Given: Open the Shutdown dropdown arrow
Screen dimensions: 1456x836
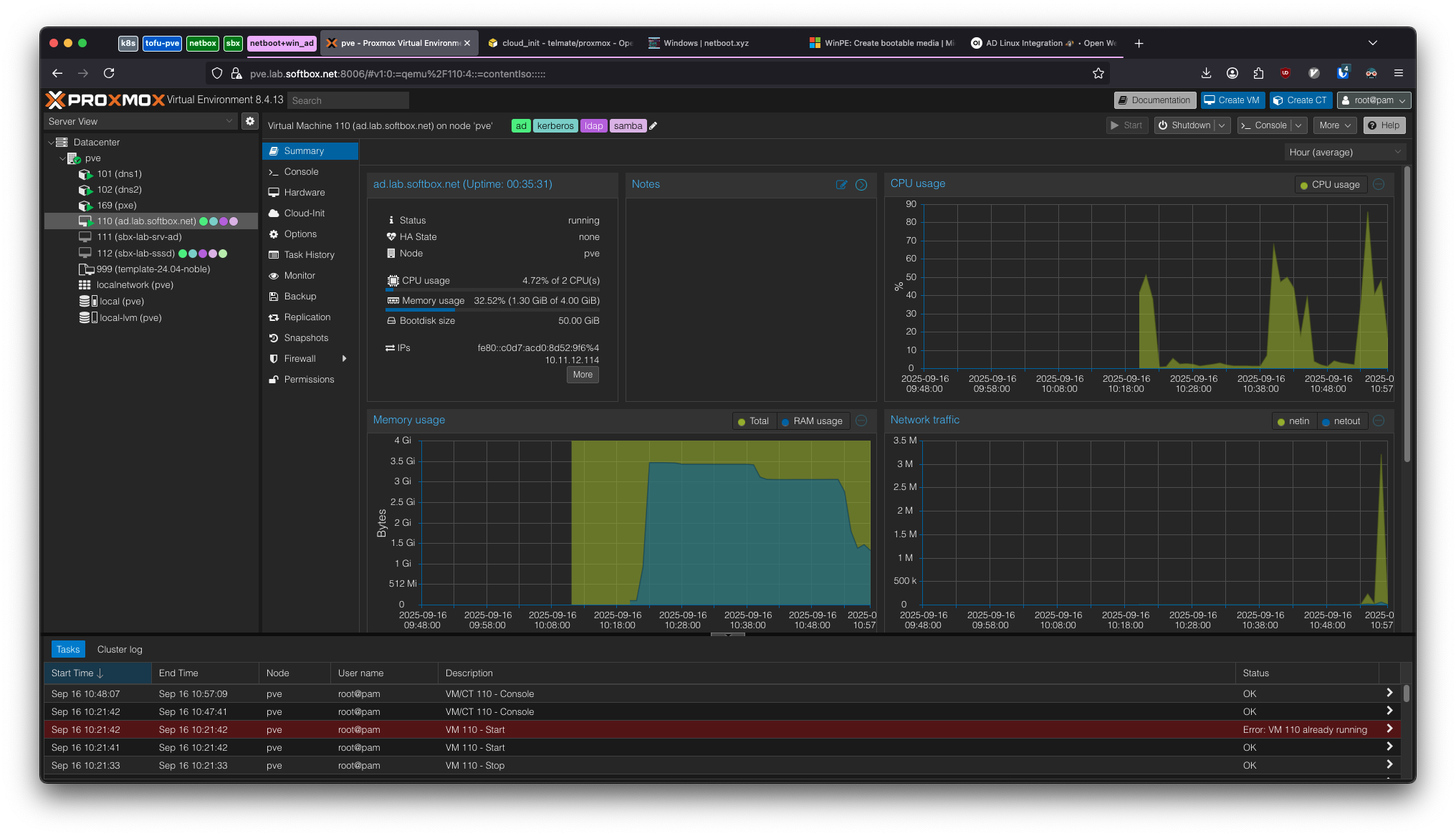Looking at the screenshot, I should point(1222,125).
